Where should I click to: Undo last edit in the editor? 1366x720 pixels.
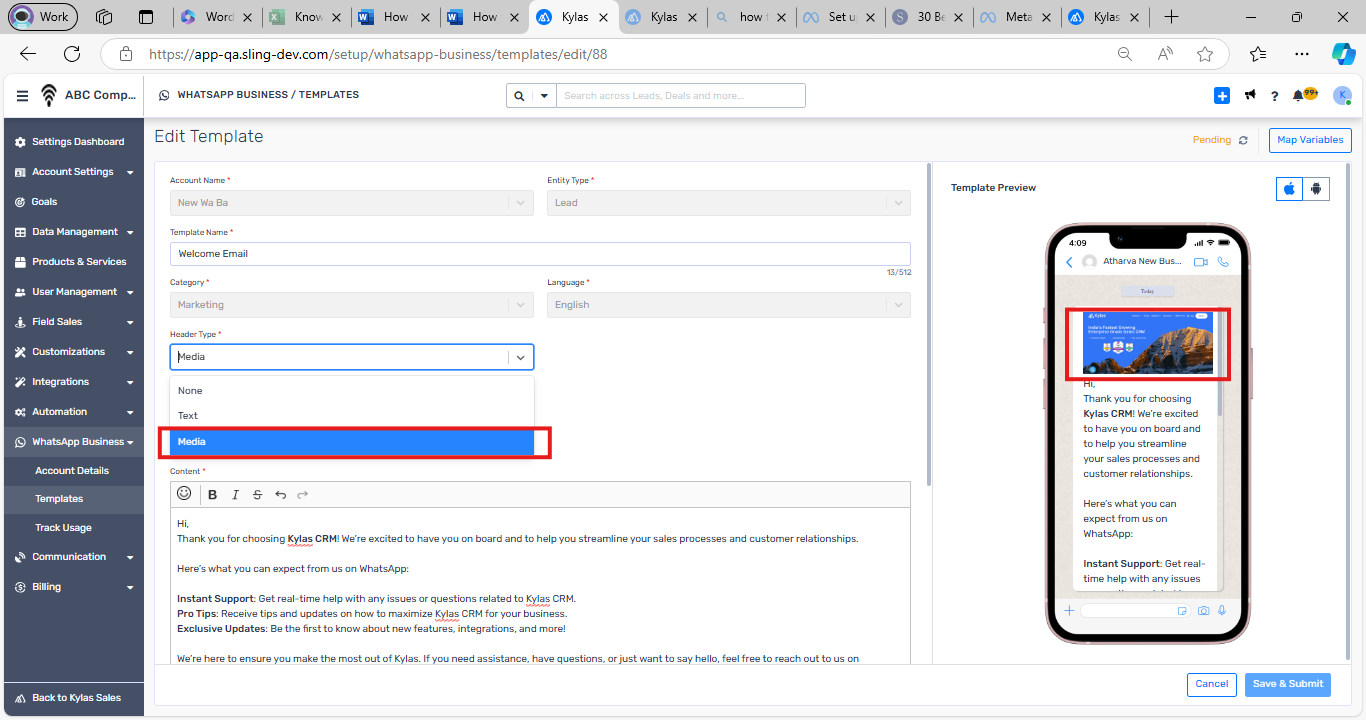coord(280,495)
